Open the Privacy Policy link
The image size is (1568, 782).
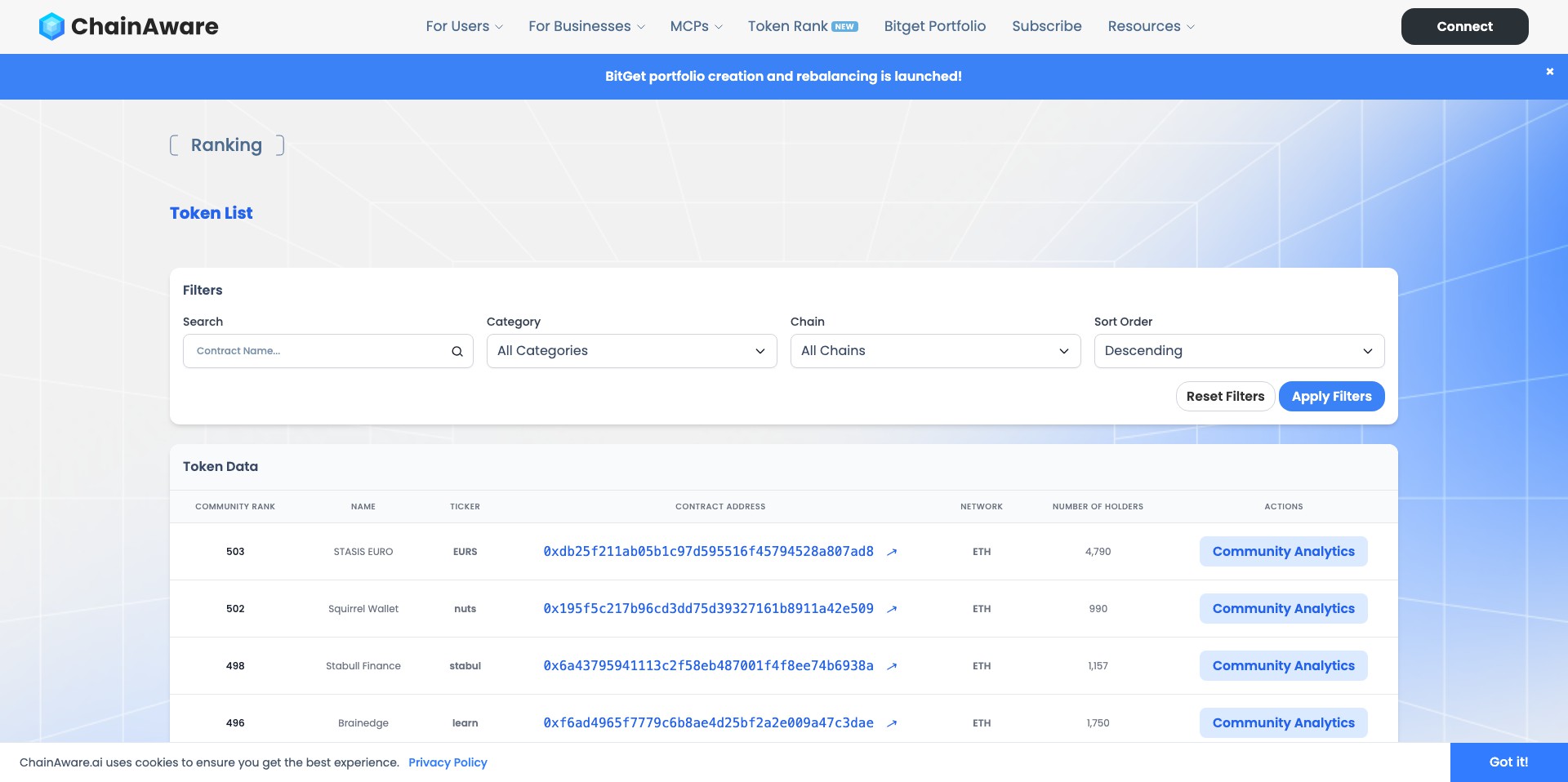(448, 762)
